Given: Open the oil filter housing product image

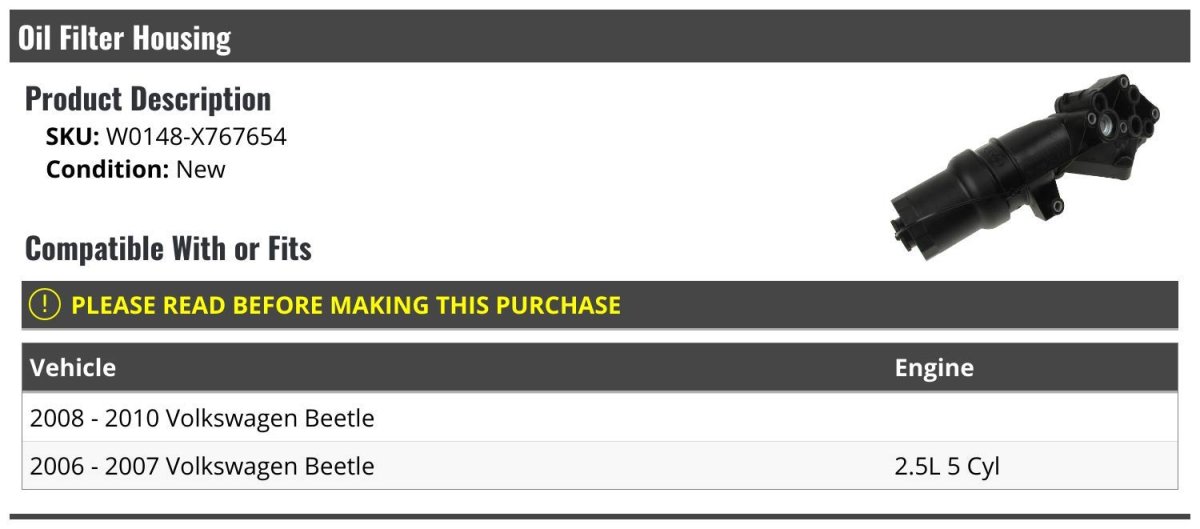Looking at the screenshot, I should coord(1023,168).
